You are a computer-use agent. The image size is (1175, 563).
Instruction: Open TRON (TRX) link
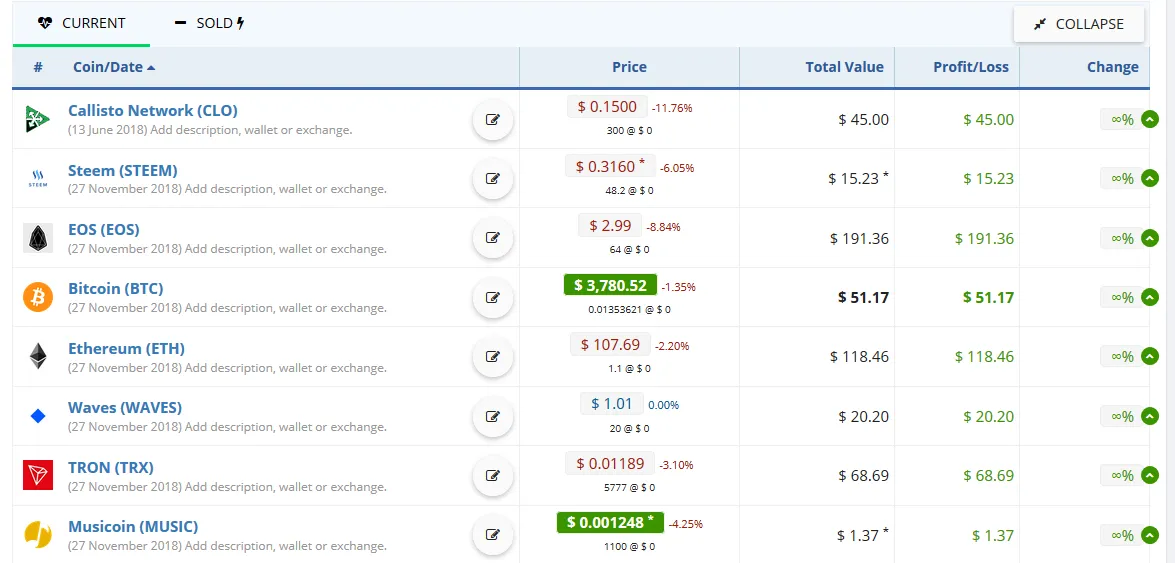coord(111,467)
